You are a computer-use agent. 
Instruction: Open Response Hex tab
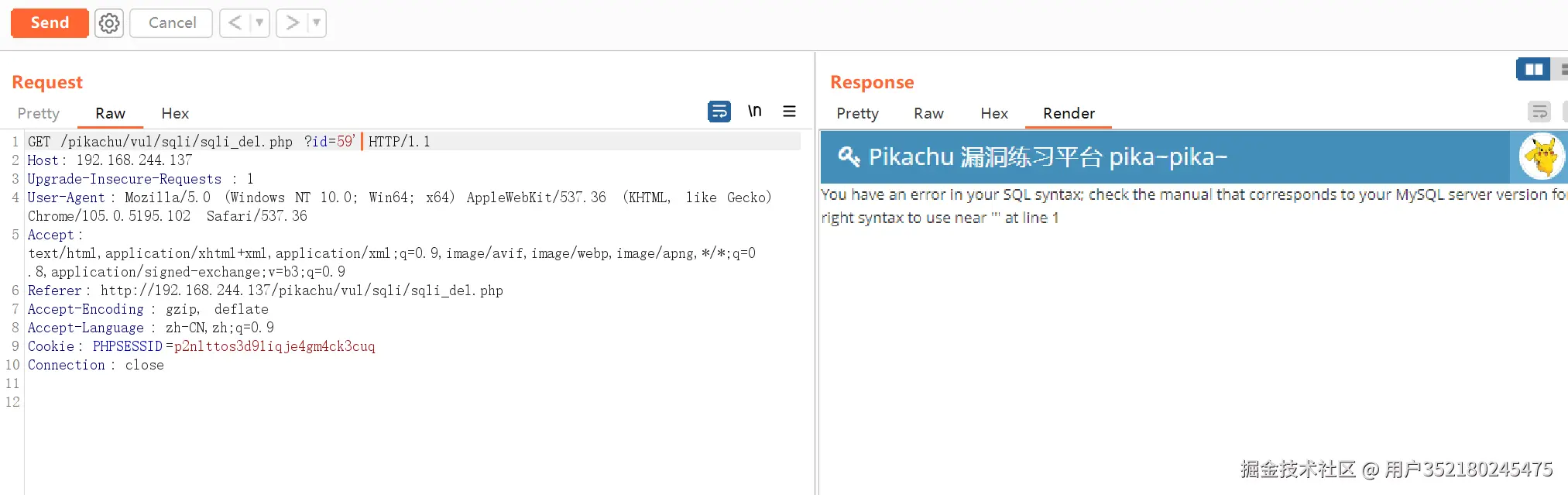click(x=994, y=113)
